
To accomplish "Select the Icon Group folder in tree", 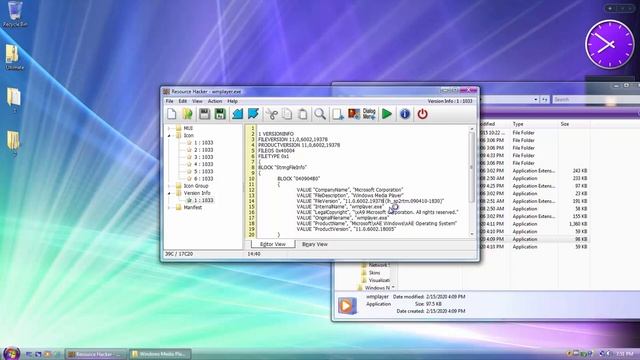I will pyautogui.click(x=192, y=186).
